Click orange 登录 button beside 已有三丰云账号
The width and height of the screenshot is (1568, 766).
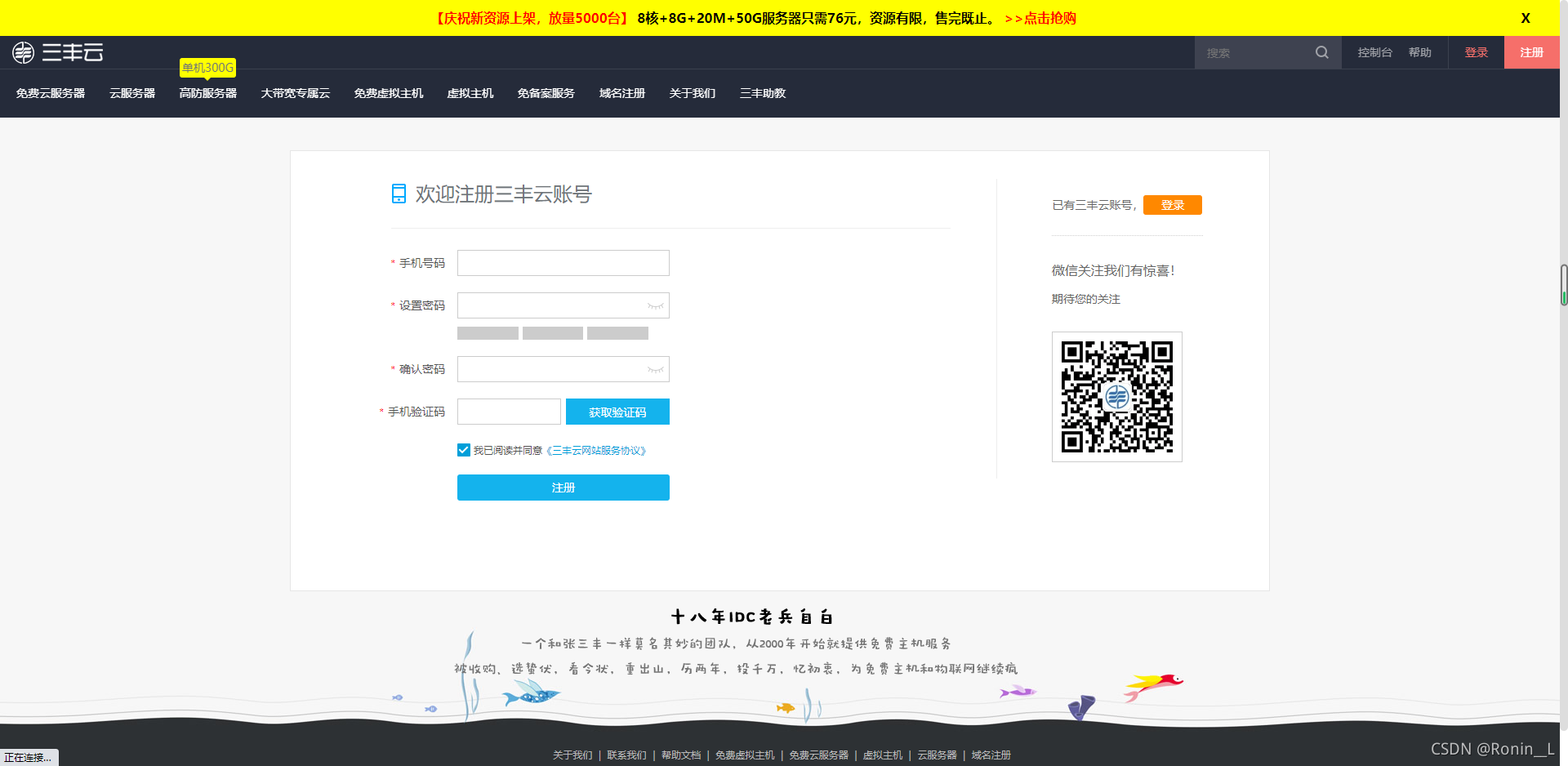(x=1173, y=205)
